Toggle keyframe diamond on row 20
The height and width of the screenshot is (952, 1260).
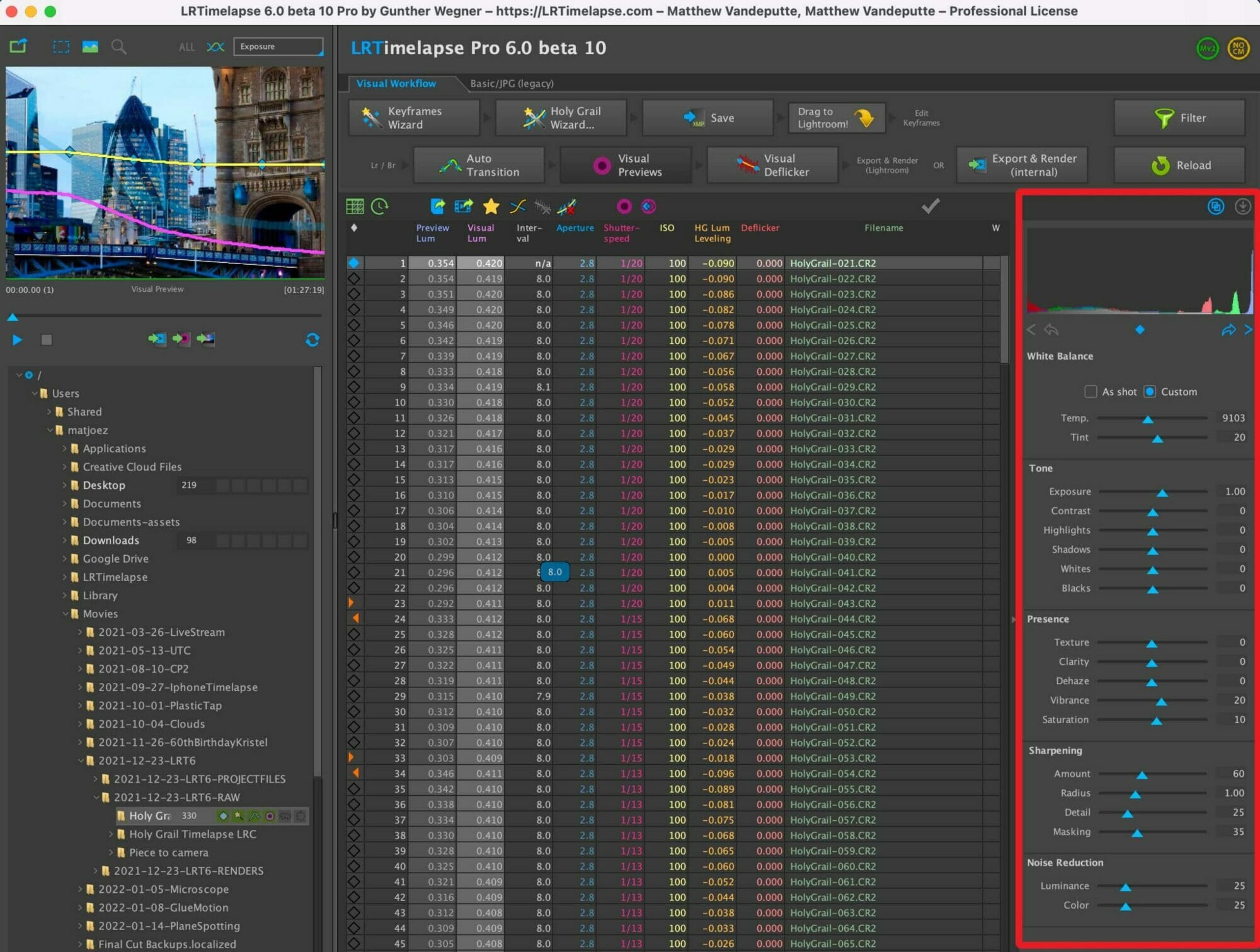[x=354, y=557]
